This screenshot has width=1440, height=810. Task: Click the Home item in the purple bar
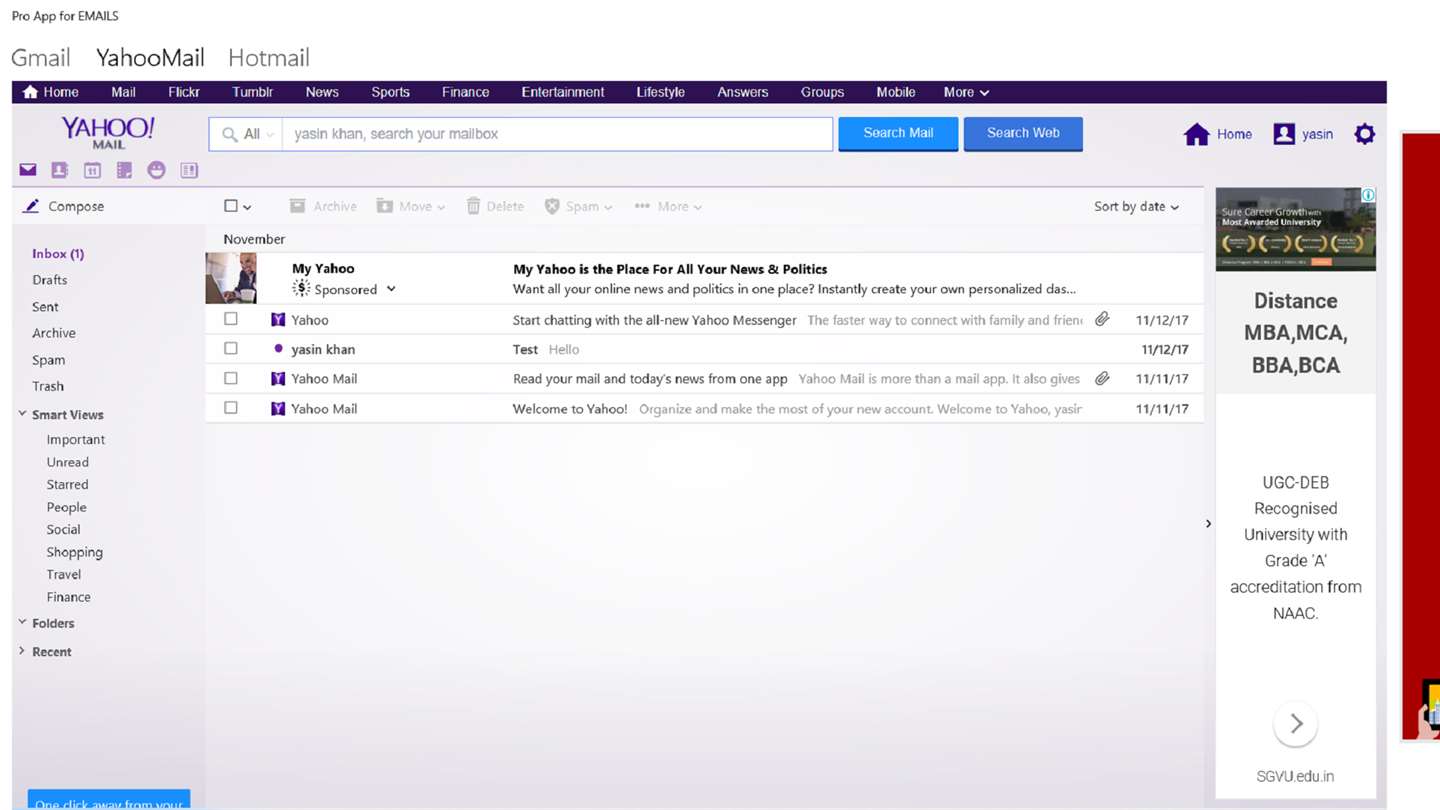pos(50,92)
